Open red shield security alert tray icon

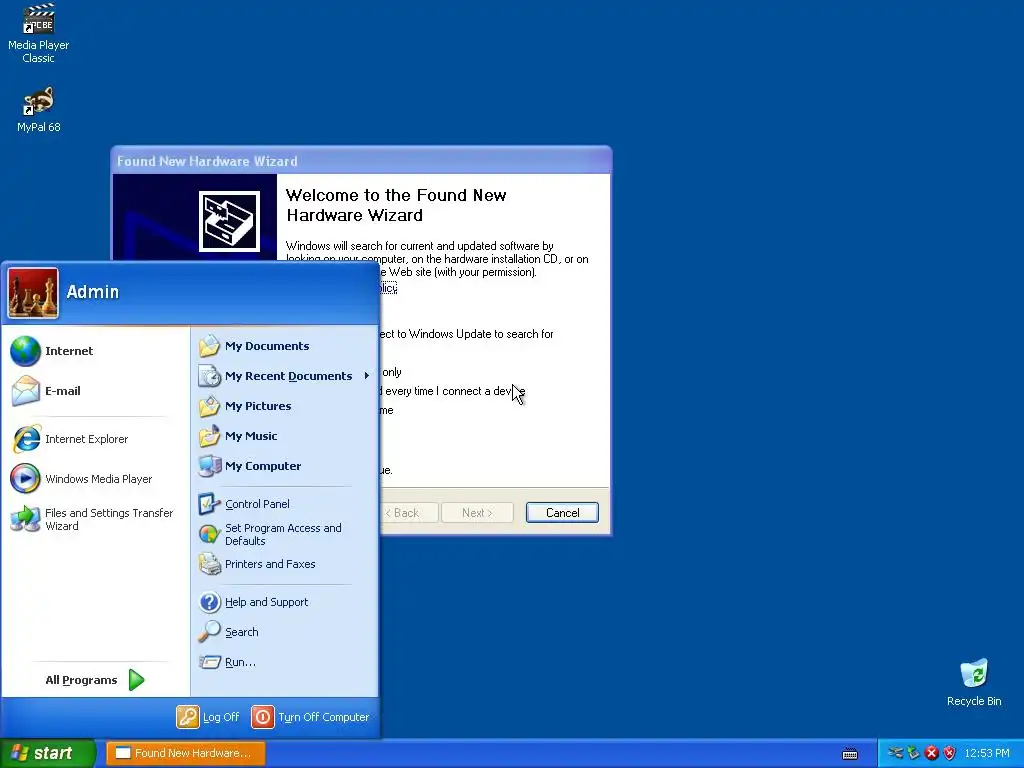(x=950, y=753)
